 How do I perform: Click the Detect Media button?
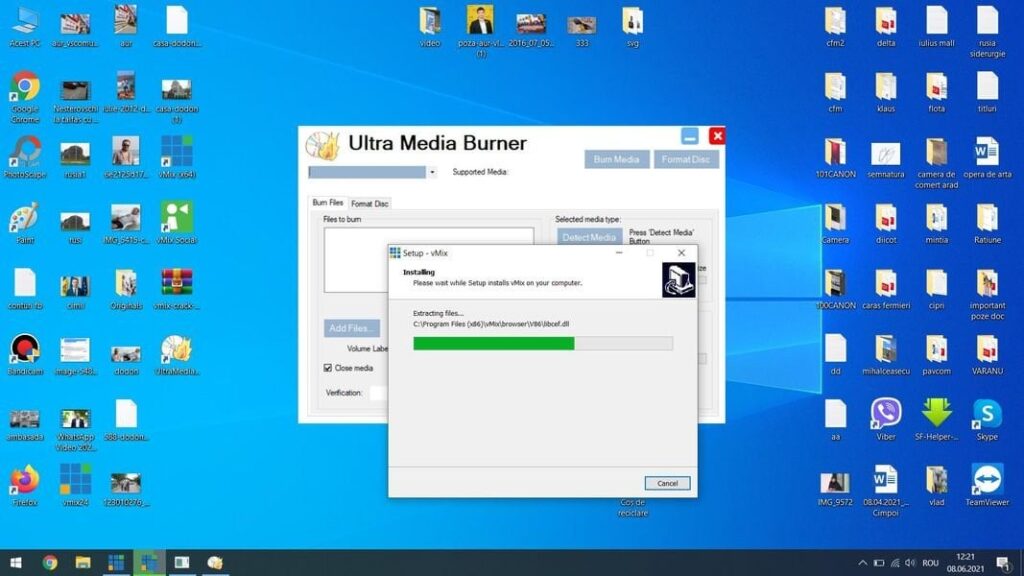coord(589,237)
